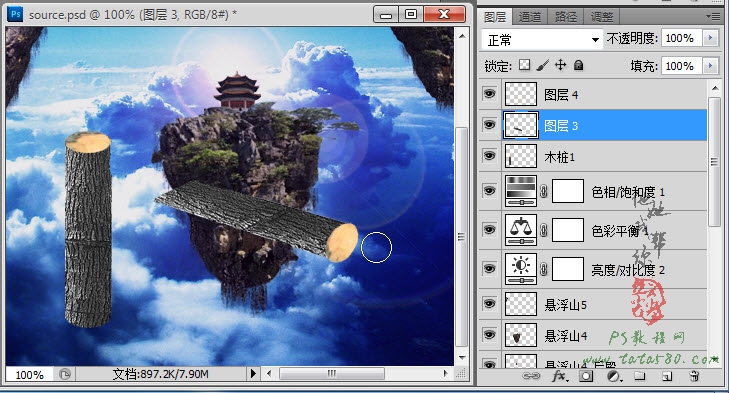The image size is (729, 393).
Task: Lock transparent pixels icon
Action: (x=524, y=65)
